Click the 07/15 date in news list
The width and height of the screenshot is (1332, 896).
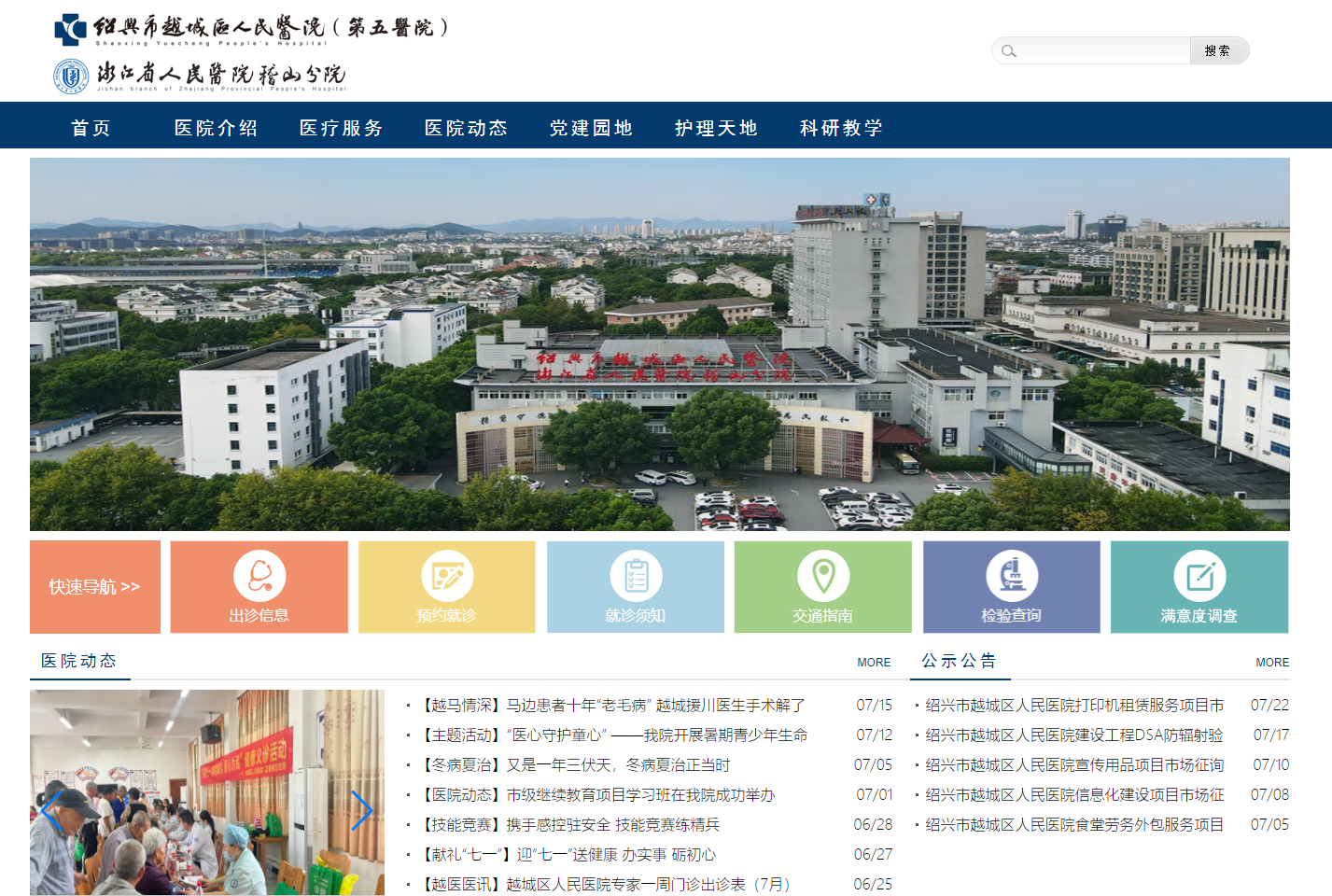tap(875, 706)
